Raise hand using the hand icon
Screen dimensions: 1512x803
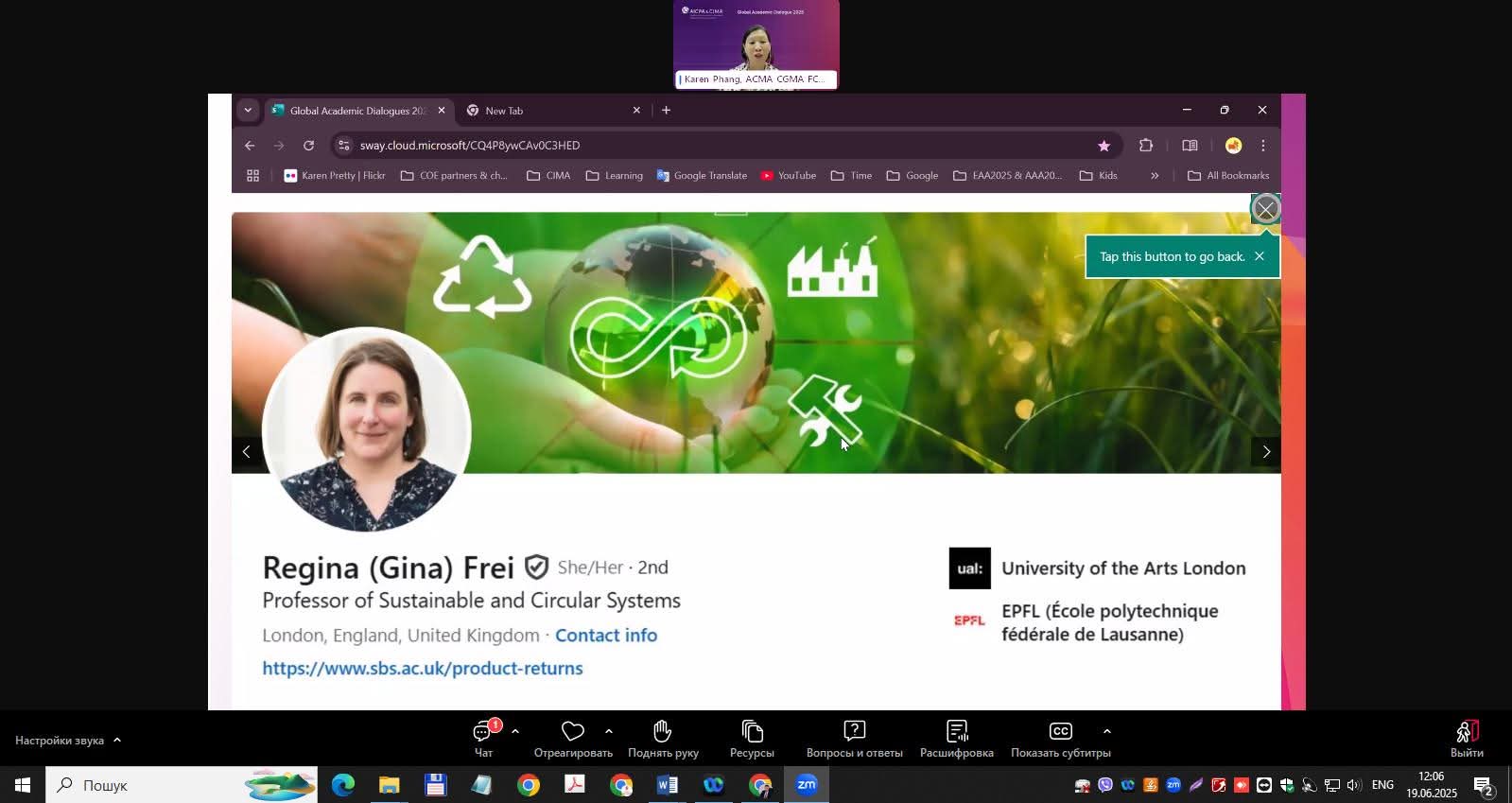coord(662,732)
